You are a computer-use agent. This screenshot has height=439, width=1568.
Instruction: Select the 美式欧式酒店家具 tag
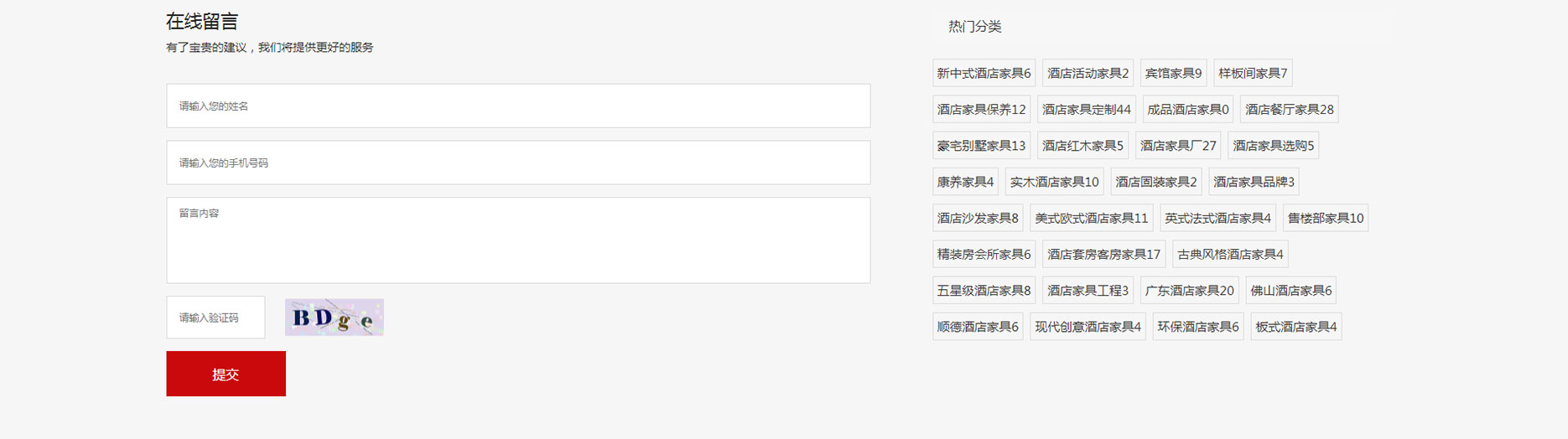point(1091,218)
